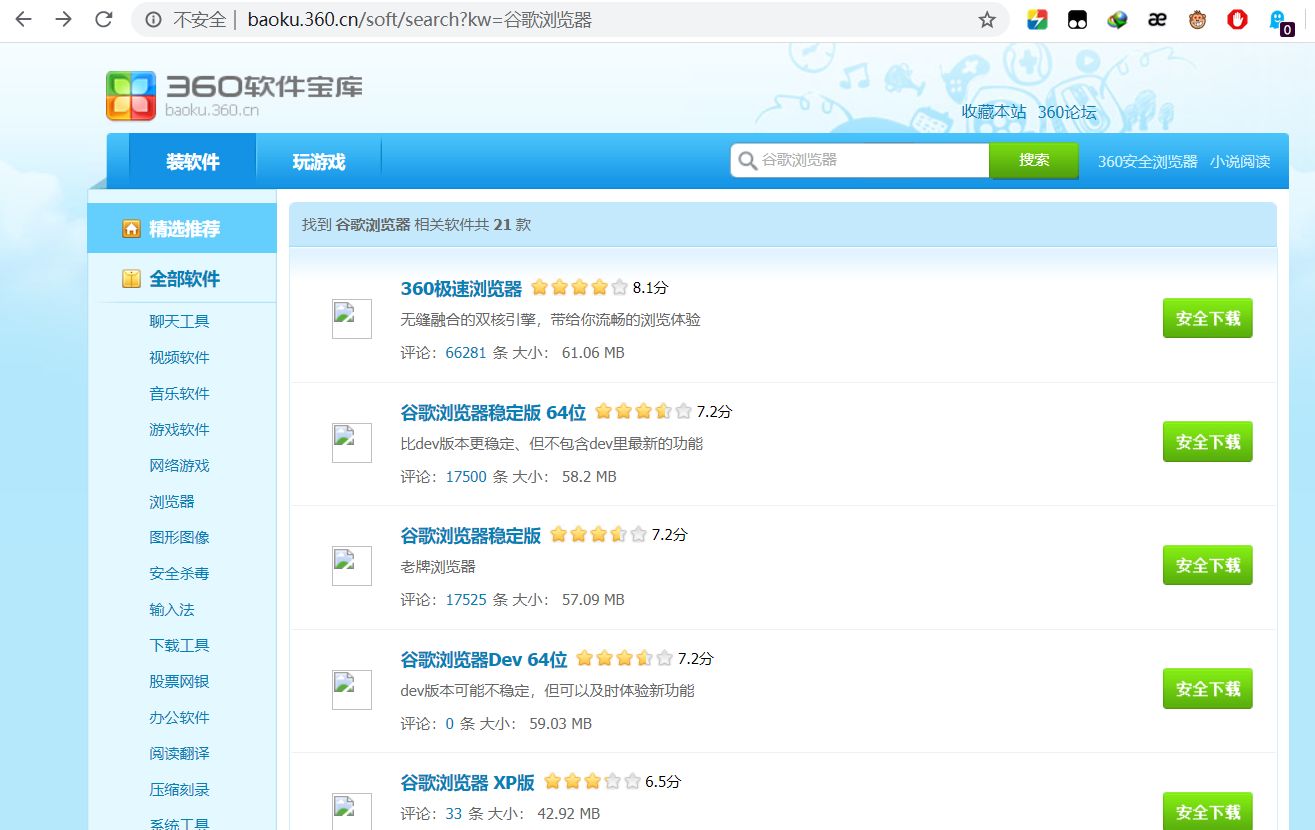The image size is (1315, 830).
Task: Open the colorful square extension icon
Action: [x=1037, y=20]
